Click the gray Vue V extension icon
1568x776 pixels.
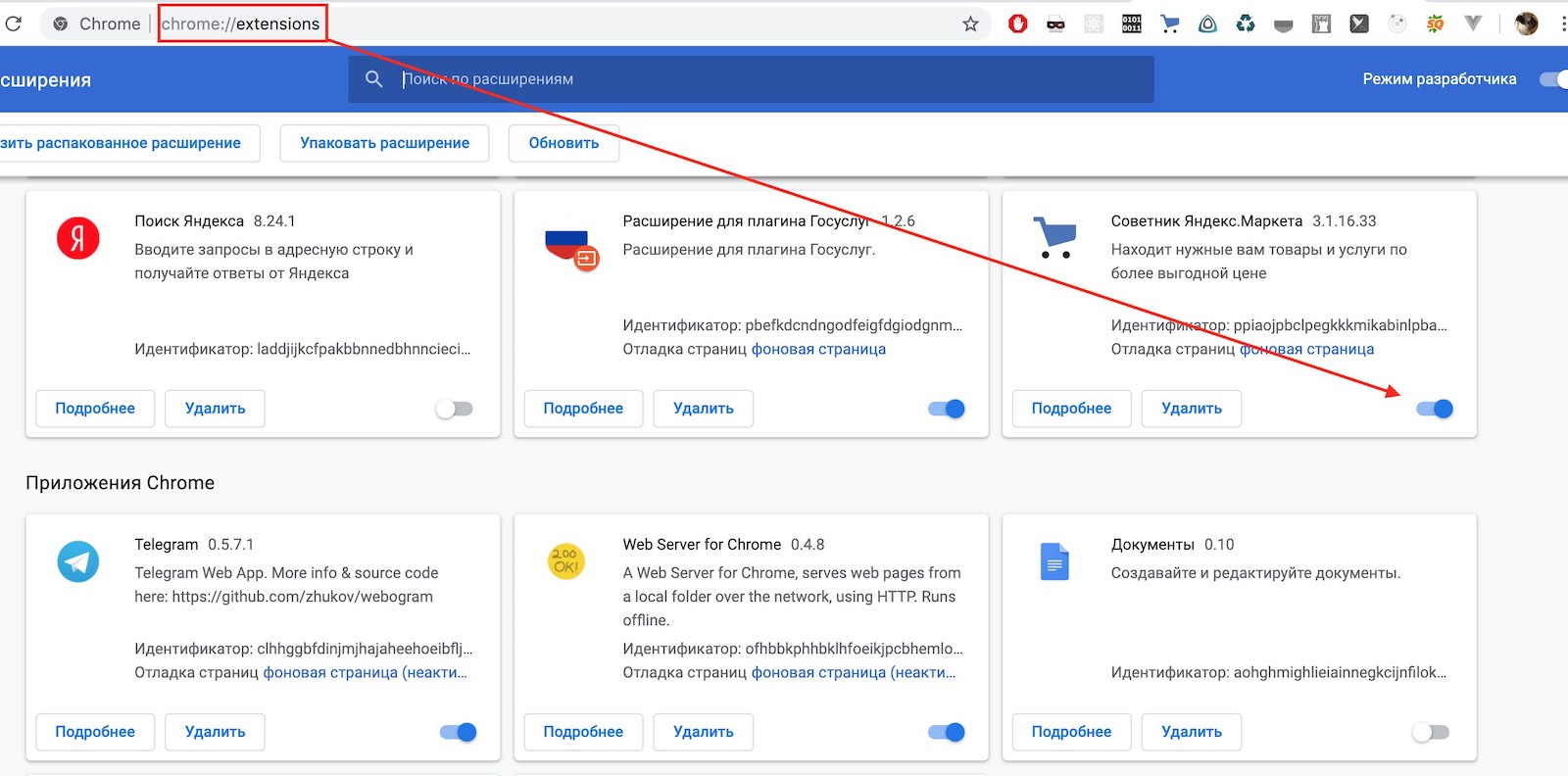pos(1473,24)
